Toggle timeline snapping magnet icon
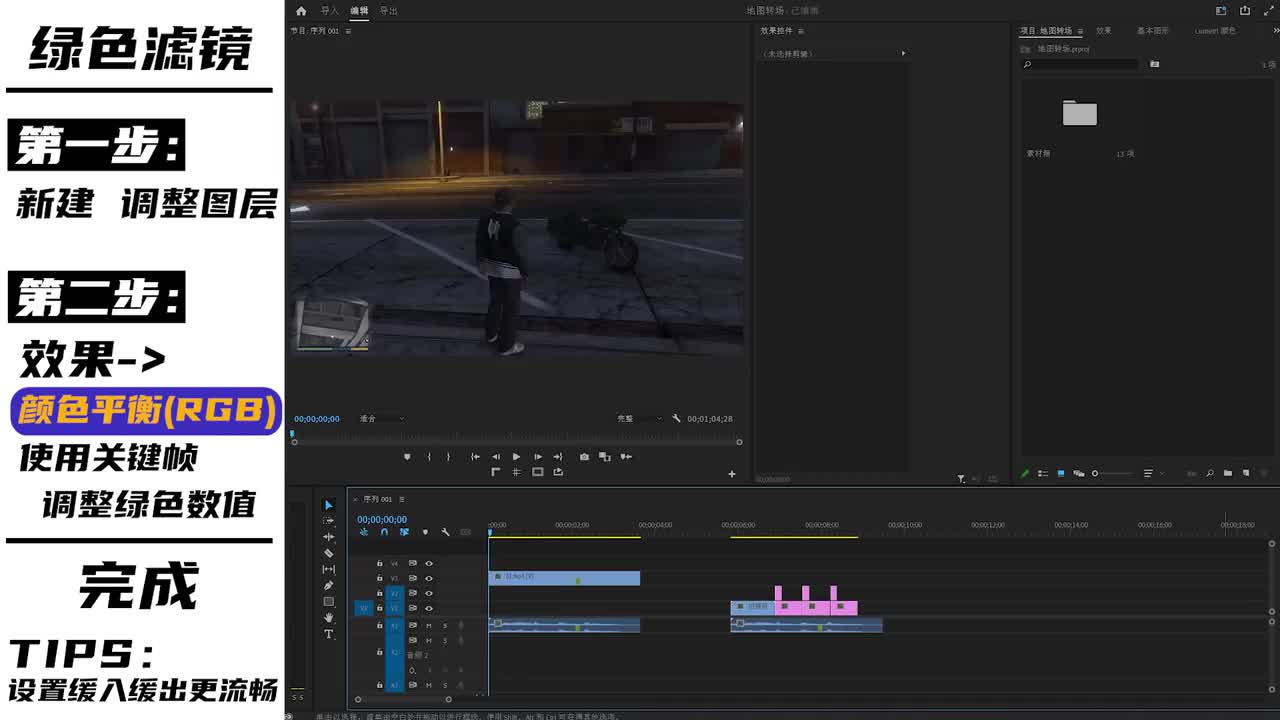Screen dimensions: 1280x720 [384, 532]
